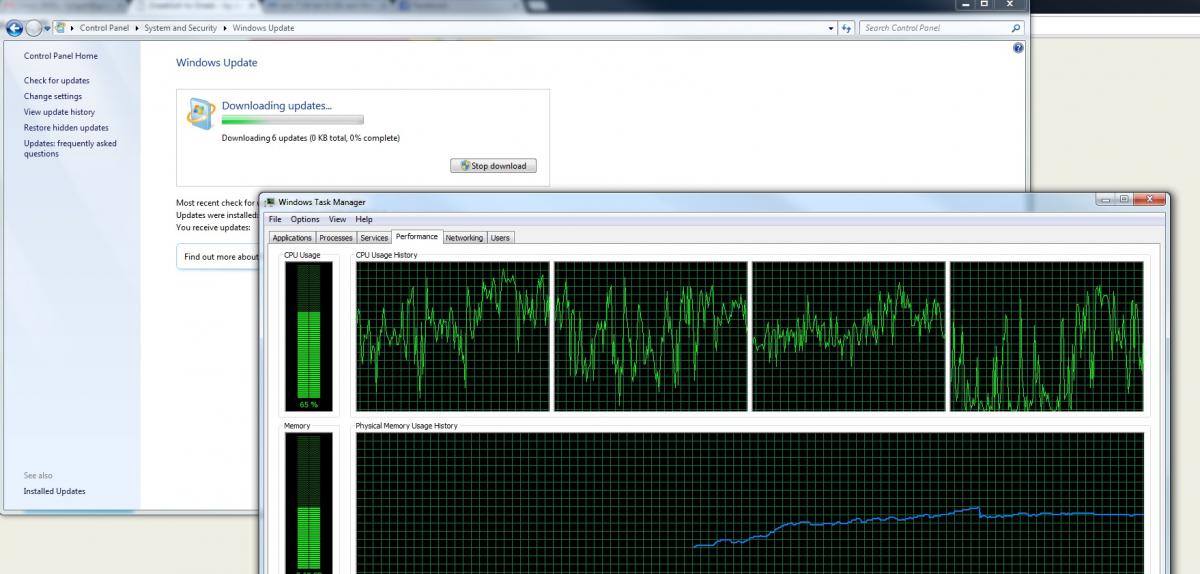
Task: Expand the System and Security breadcrumb arrow
Action: [224, 28]
